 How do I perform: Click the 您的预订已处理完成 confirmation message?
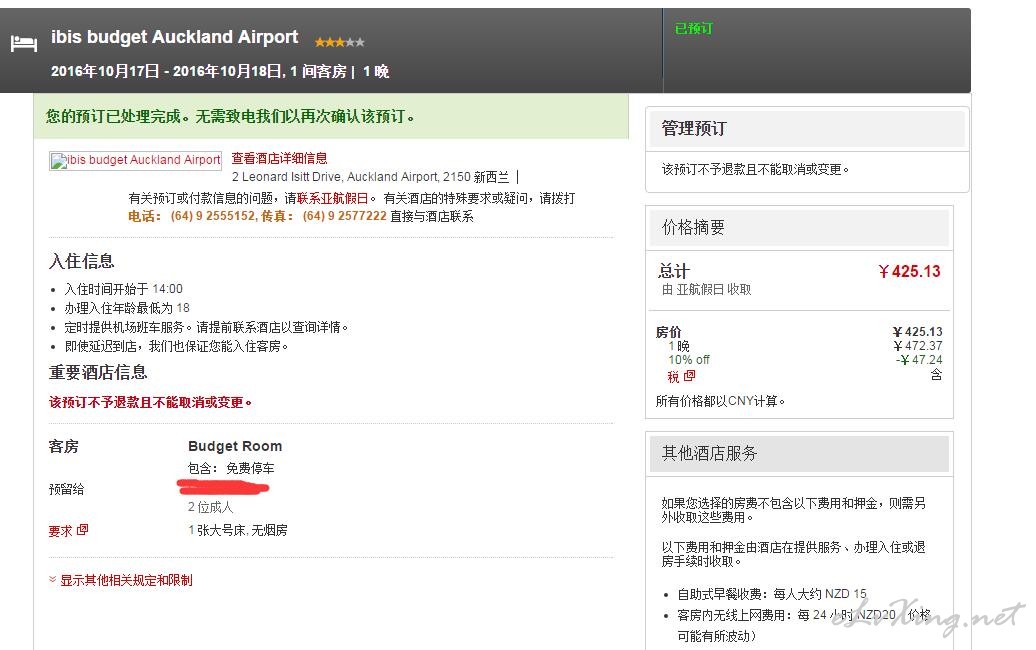point(231,117)
